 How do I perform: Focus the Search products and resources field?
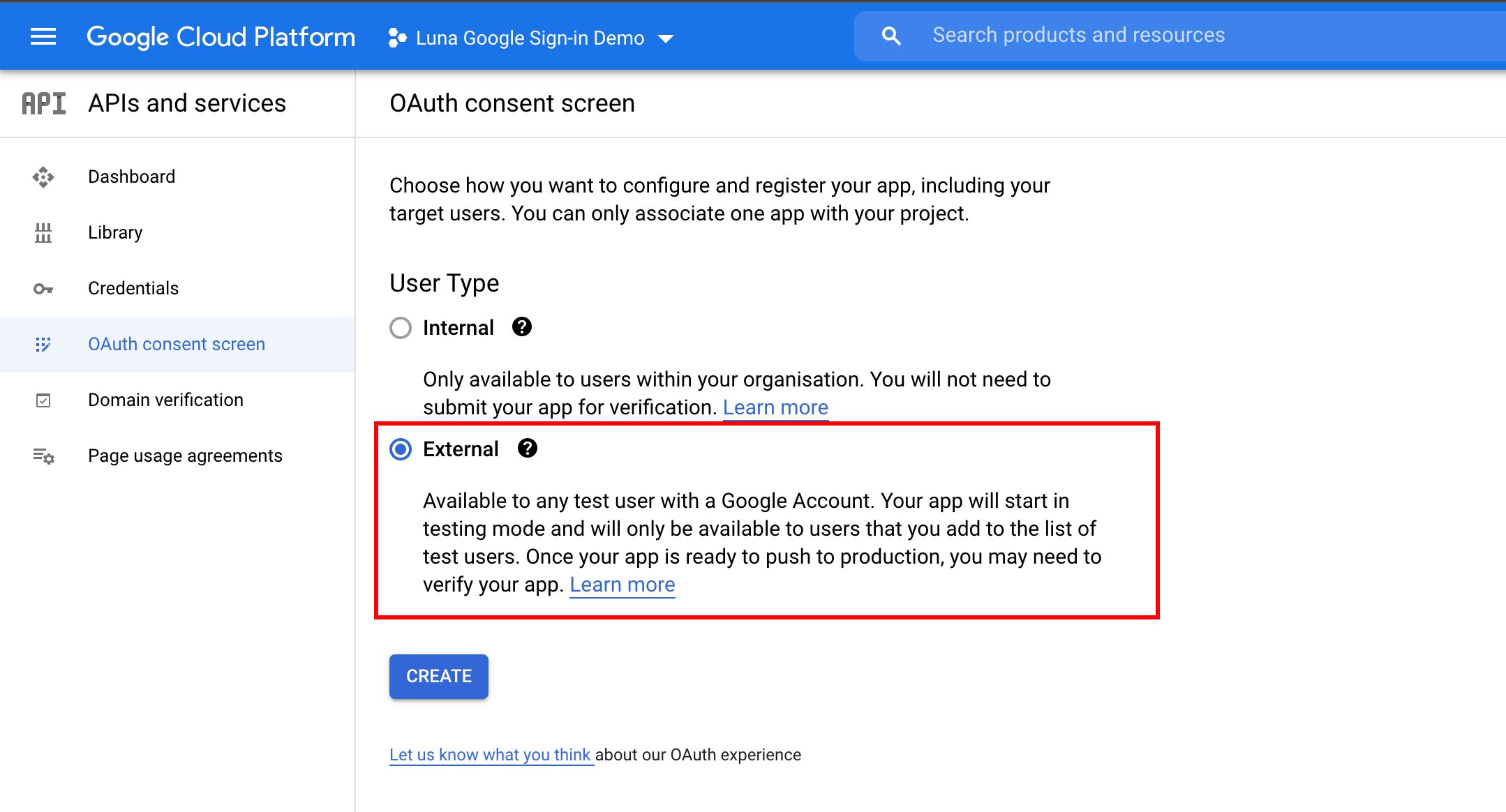coord(1078,36)
